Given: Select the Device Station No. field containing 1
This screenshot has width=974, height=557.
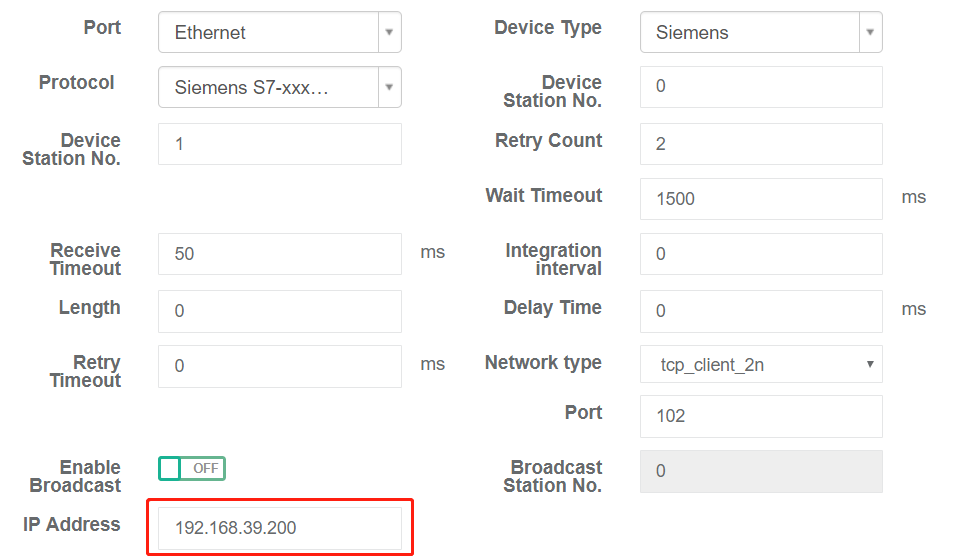Looking at the screenshot, I should [x=279, y=144].
